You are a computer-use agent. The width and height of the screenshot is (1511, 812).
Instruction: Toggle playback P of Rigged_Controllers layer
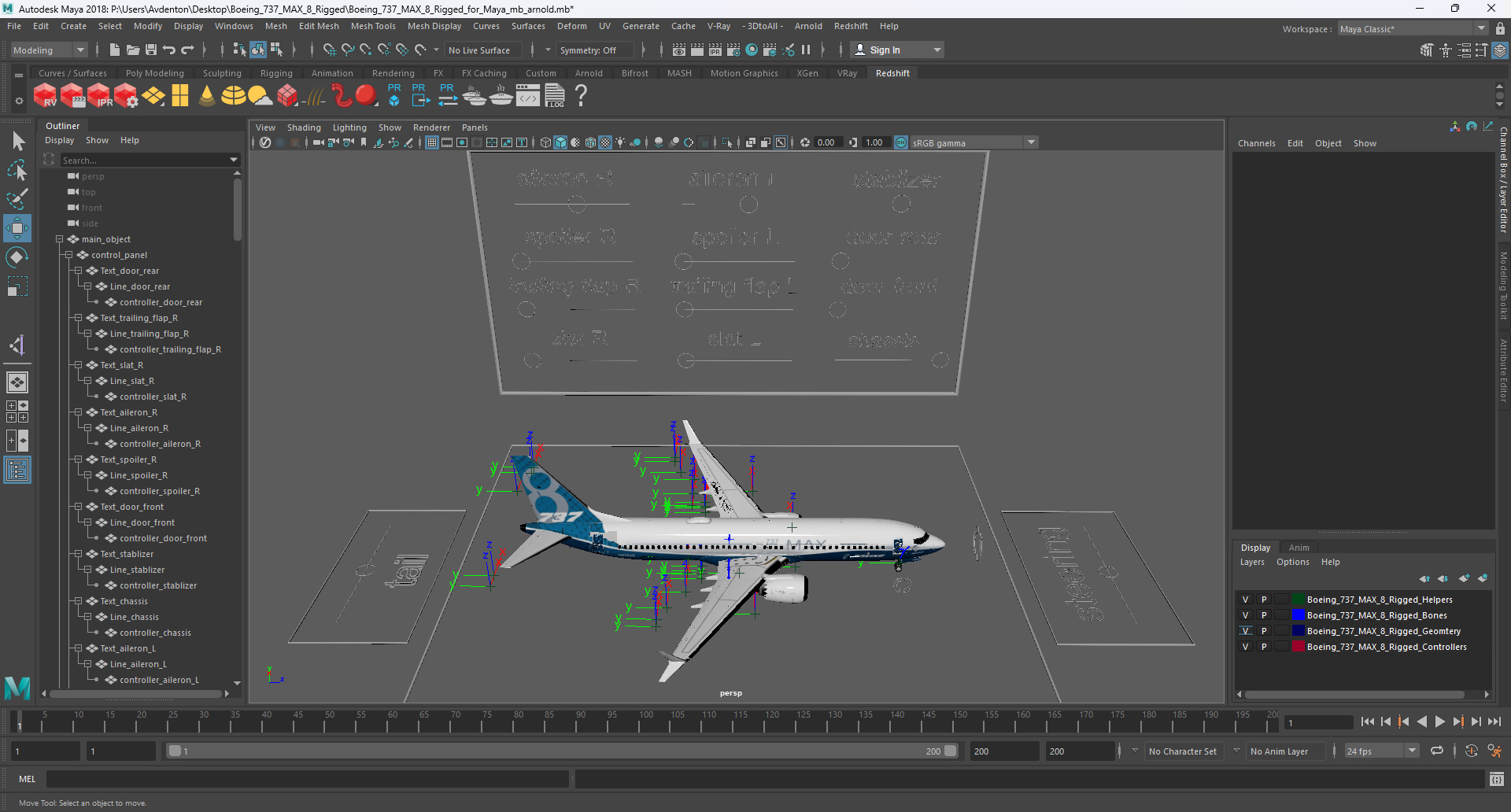pos(1264,647)
